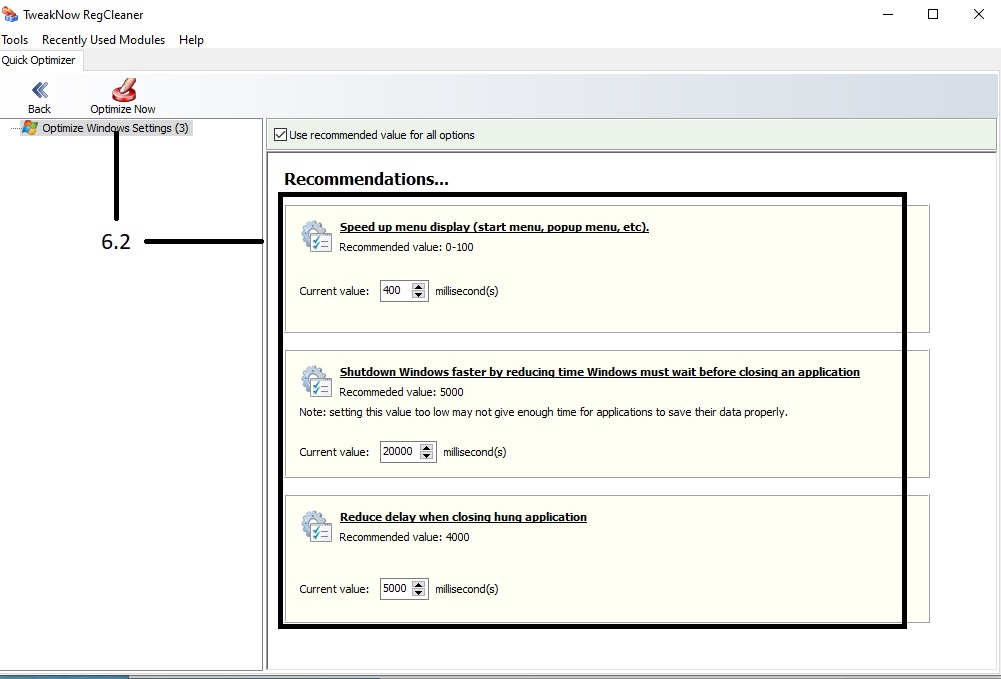Click the Recommendations... heading
Image resolution: width=1001 pixels, height=679 pixels.
click(366, 179)
